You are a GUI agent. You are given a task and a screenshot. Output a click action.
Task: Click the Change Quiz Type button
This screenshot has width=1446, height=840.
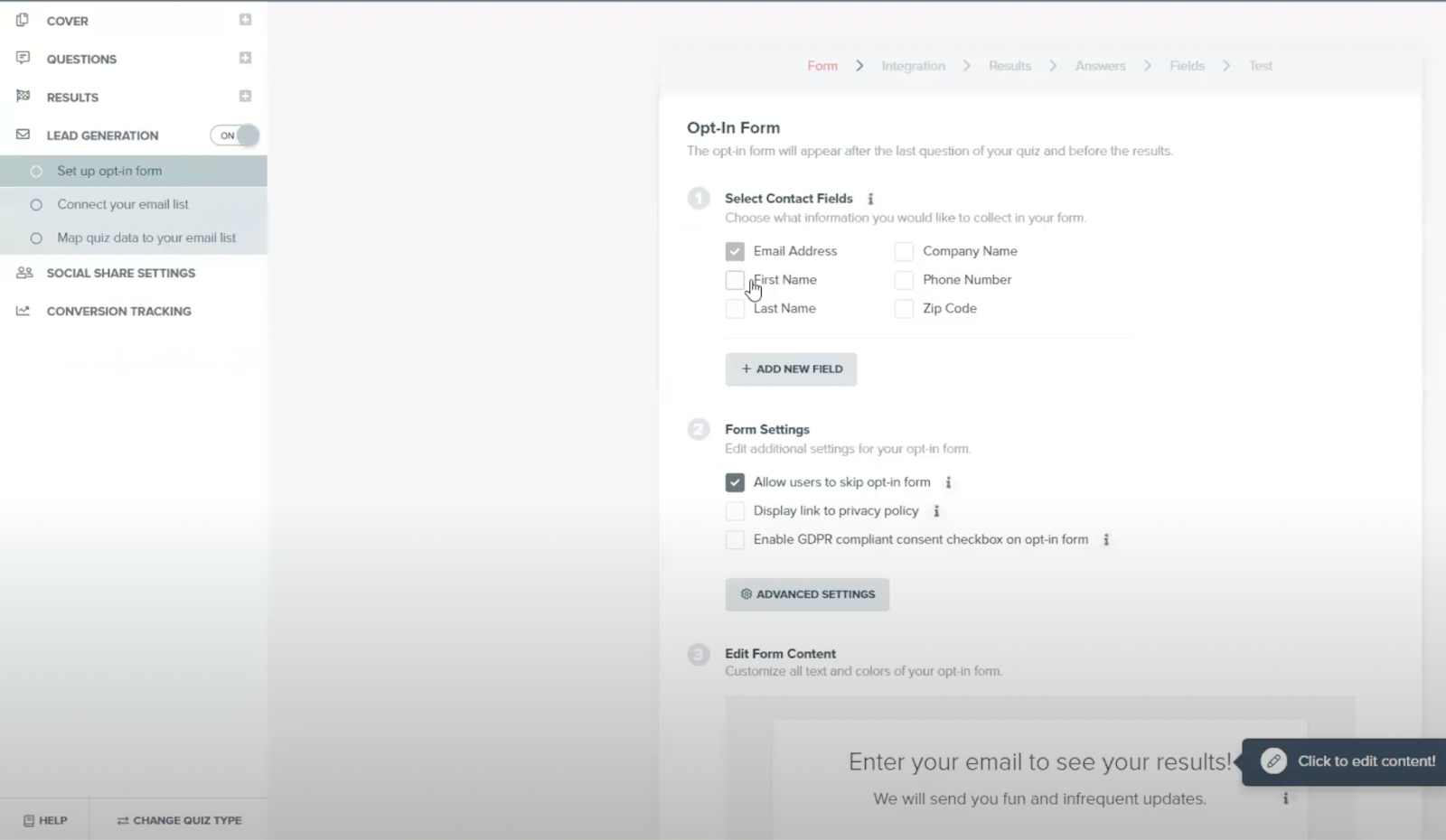point(179,820)
